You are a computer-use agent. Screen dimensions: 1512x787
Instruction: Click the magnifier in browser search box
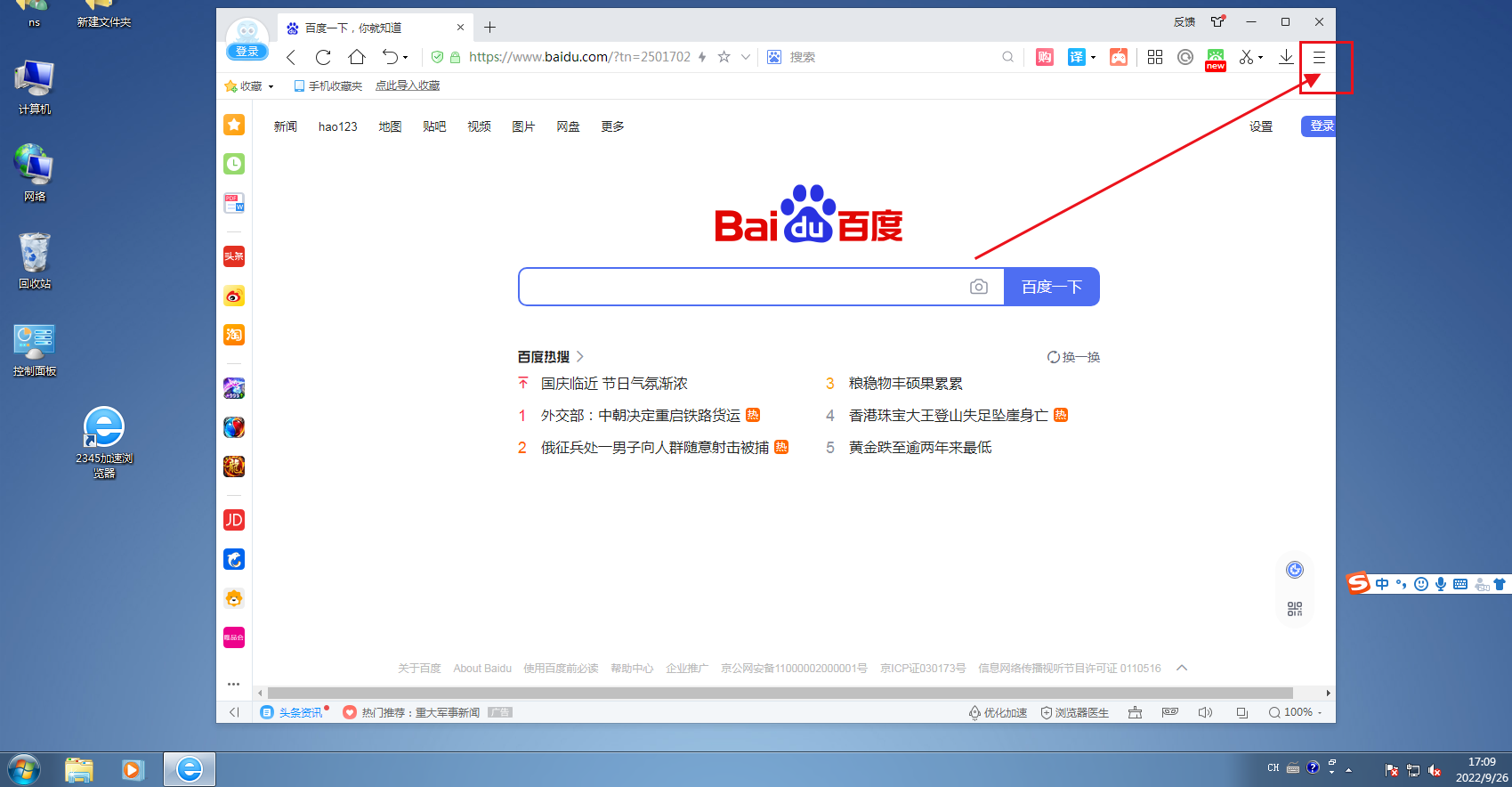click(1007, 57)
